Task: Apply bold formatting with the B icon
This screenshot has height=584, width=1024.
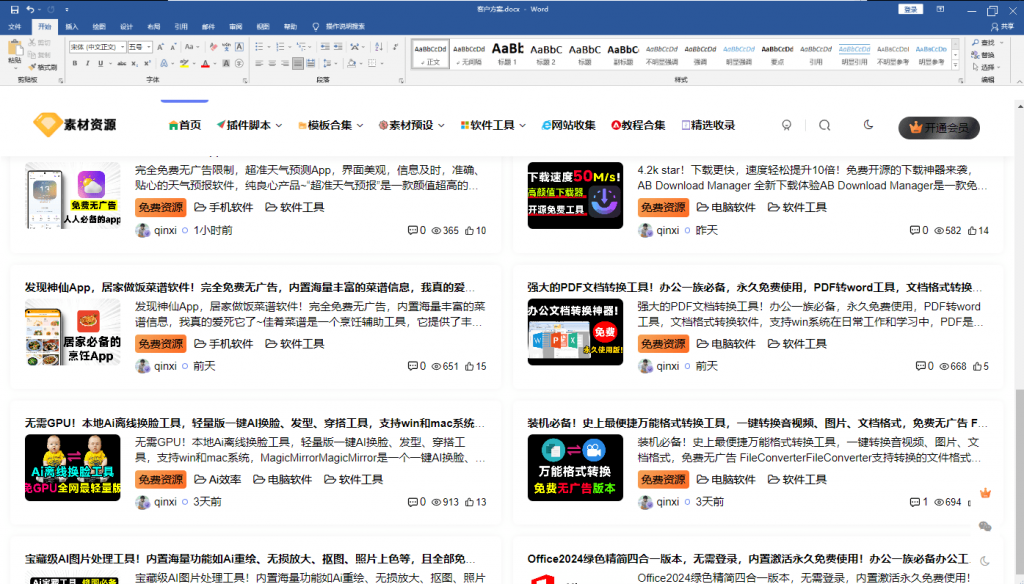Action: point(74,64)
